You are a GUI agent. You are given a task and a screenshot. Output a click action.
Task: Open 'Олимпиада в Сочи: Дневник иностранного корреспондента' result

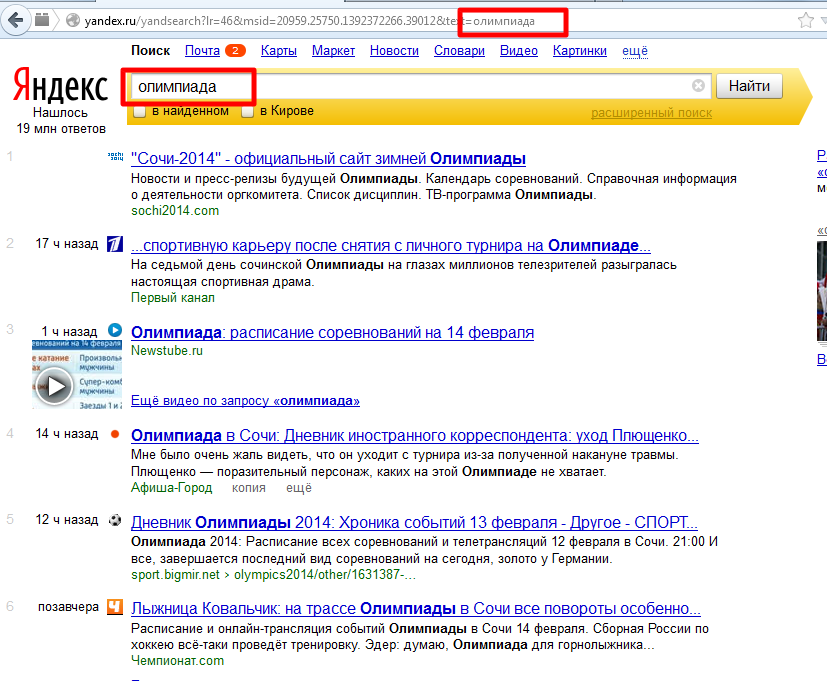(415, 436)
